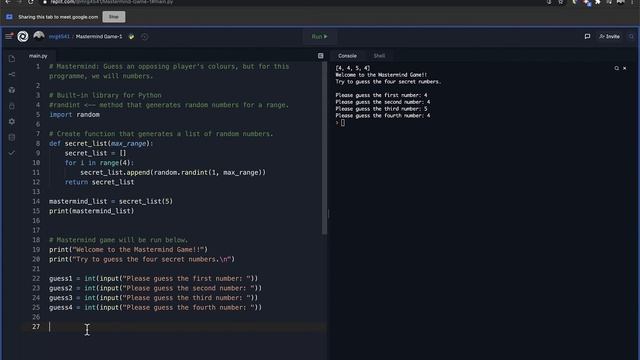Click the console search magnifier icon
Screen dimensions: 640x360
pos(617,68)
